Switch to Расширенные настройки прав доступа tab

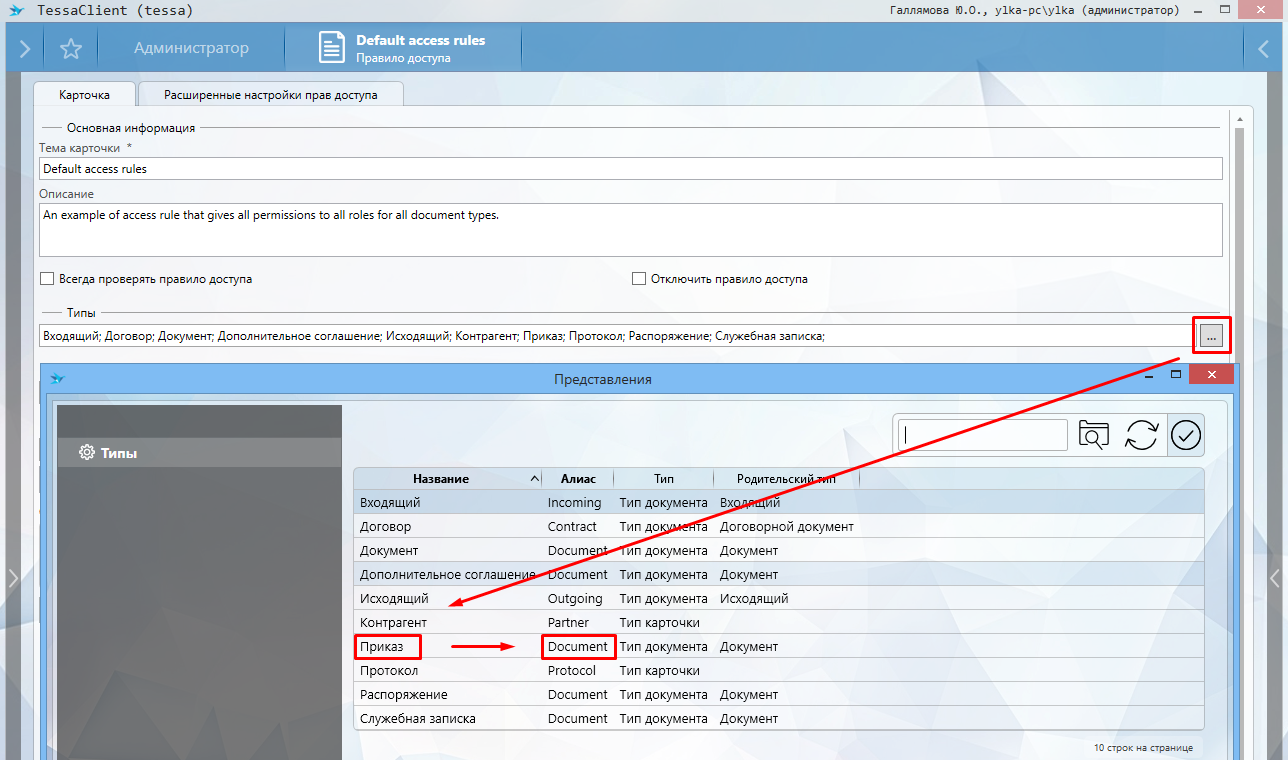click(270, 95)
